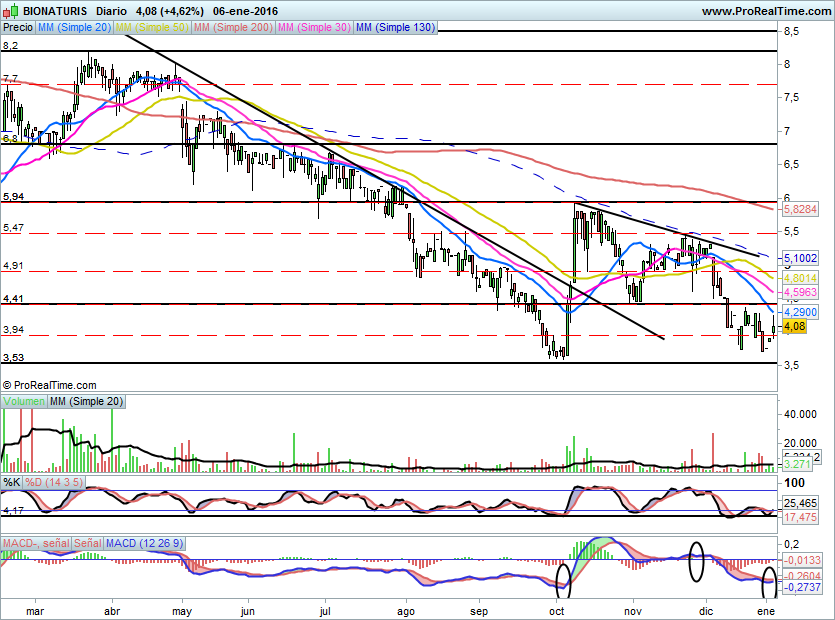This screenshot has height=620, width=835.
Task: Click the red "17,475" stochastic value tag
Action: pos(800,517)
